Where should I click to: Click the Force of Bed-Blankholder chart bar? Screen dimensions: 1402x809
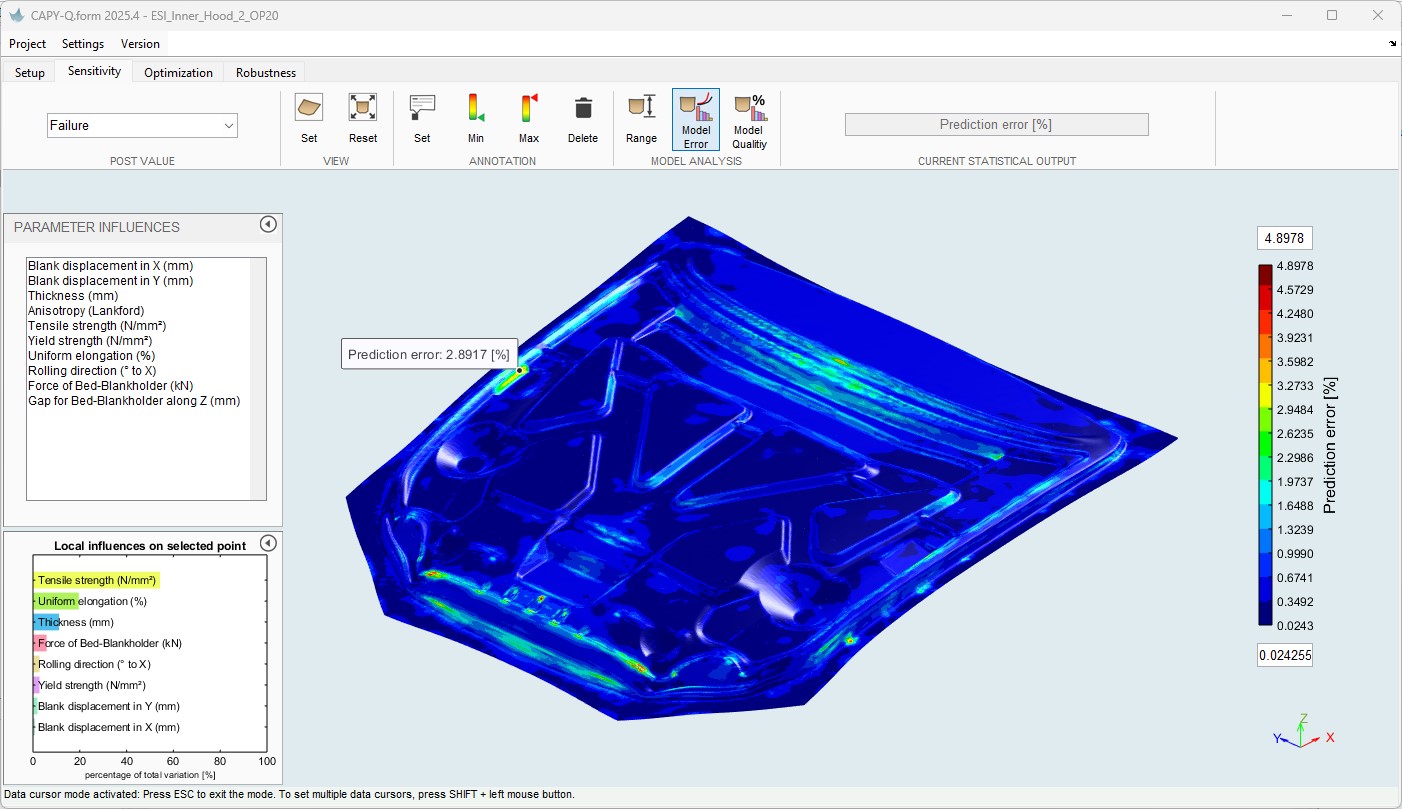(40, 643)
